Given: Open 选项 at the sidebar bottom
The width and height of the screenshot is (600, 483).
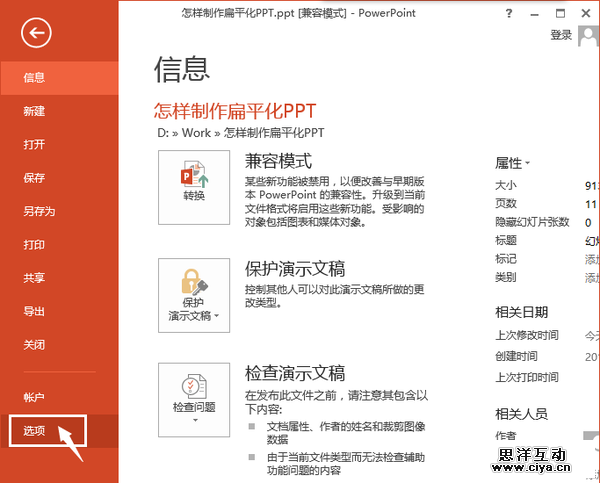Looking at the screenshot, I should pos(35,430).
